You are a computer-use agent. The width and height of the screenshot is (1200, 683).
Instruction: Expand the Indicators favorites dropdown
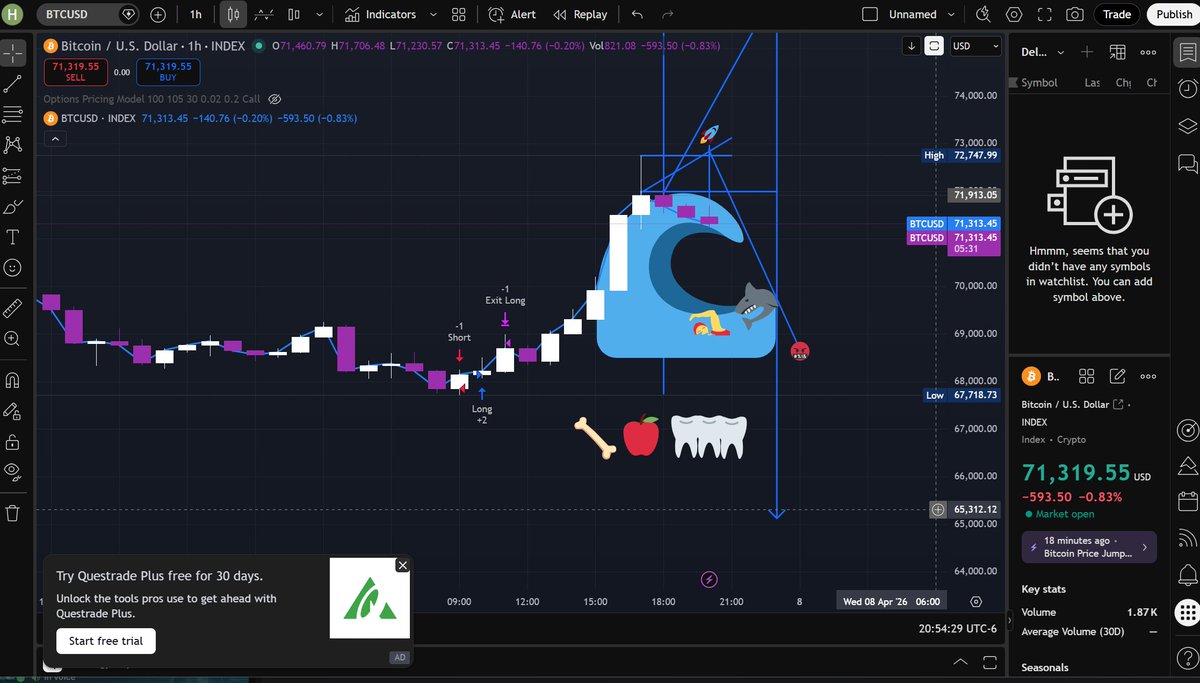(432, 14)
